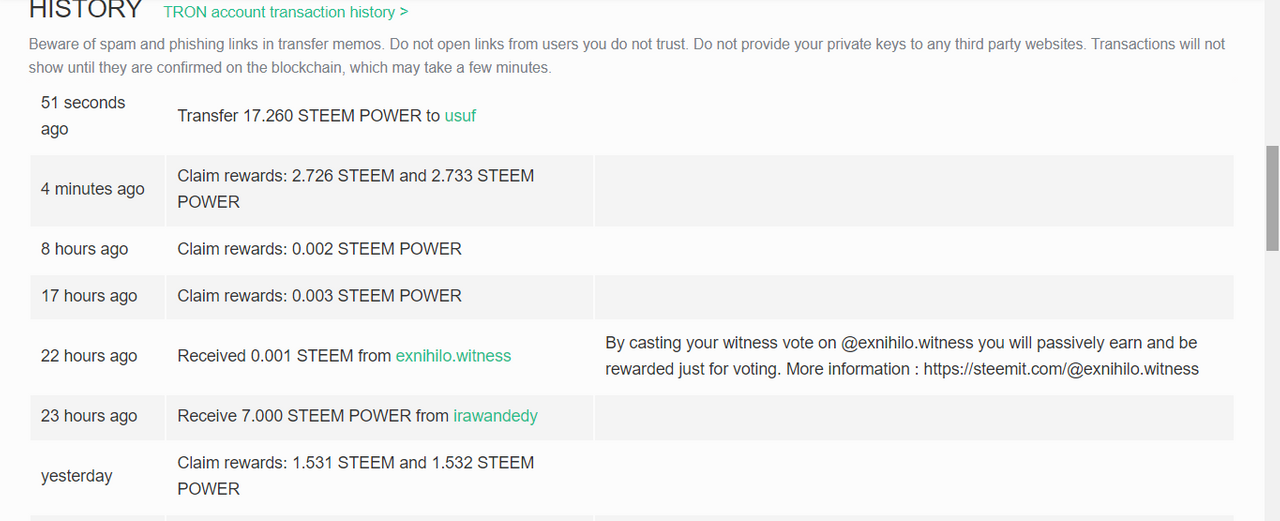Screen dimensions: 1280x521
Task: Click the witness vote memo text
Action: point(901,355)
